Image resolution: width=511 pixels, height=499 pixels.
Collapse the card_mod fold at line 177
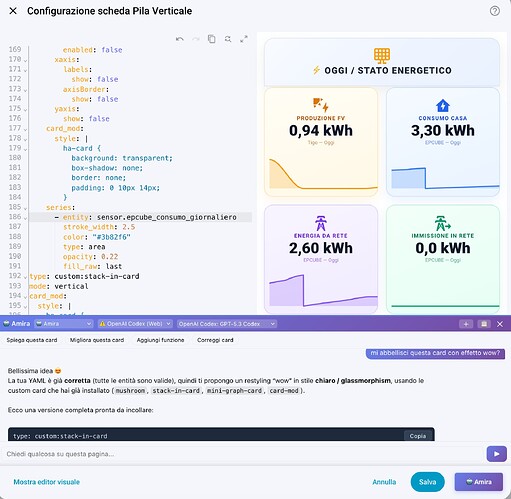click(x=25, y=129)
